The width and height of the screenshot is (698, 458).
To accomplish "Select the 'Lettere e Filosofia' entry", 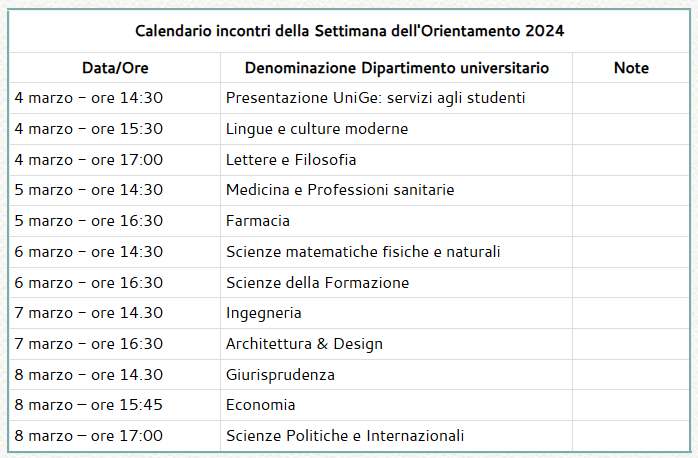I will [x=291, y=160].
